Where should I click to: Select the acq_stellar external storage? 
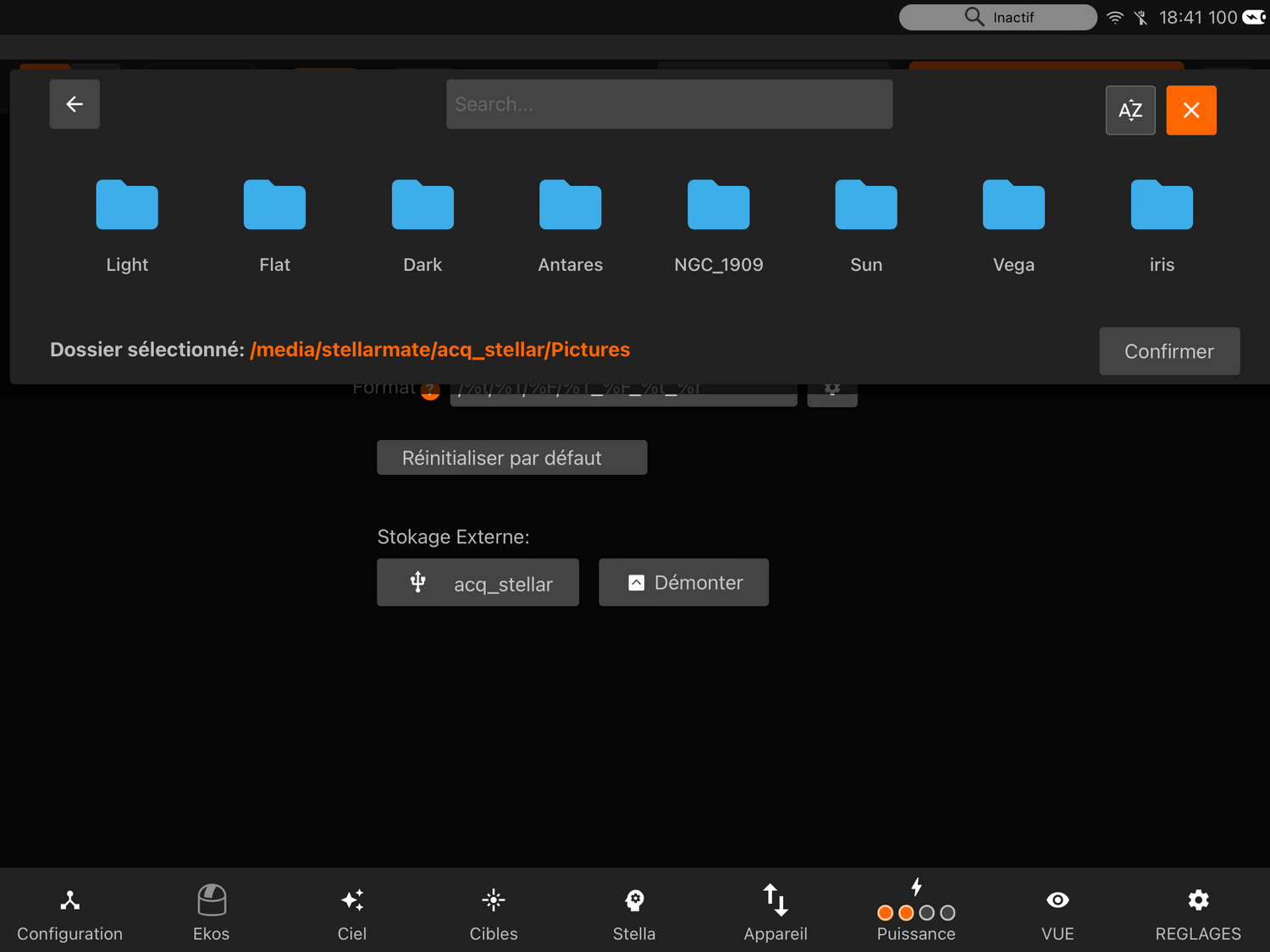tap(478, 582)
